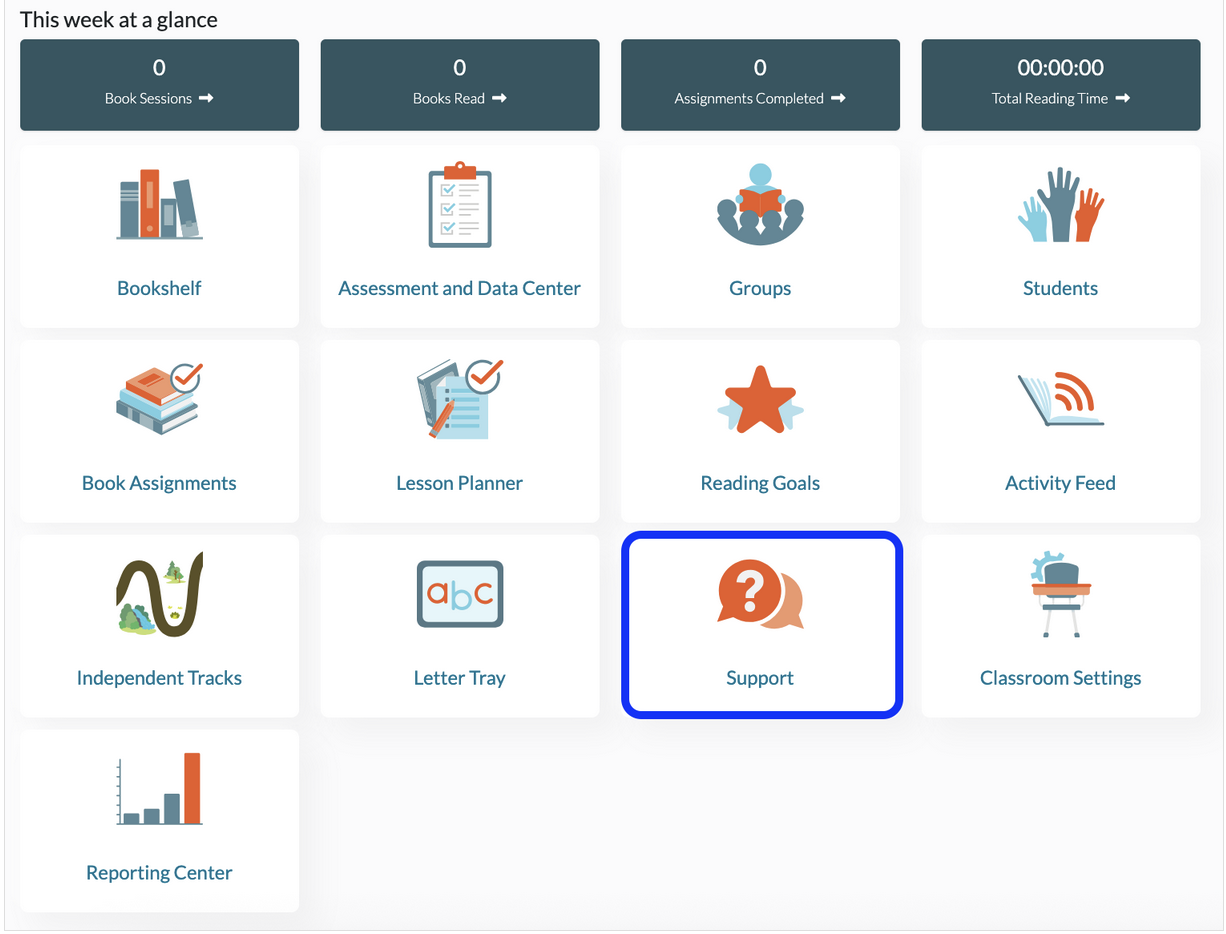Click the Book Assignments stacked books icon
The height and width of the screenshot is (934, 1226).
[x=160, y=398]
